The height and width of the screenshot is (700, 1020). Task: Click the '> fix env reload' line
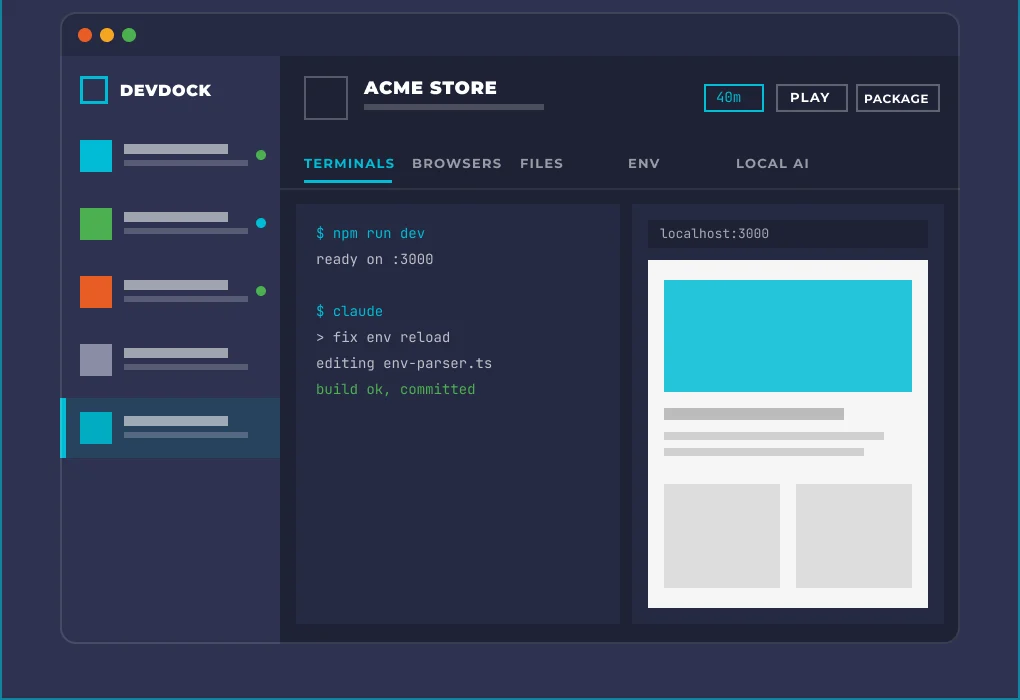pos(383,337)
